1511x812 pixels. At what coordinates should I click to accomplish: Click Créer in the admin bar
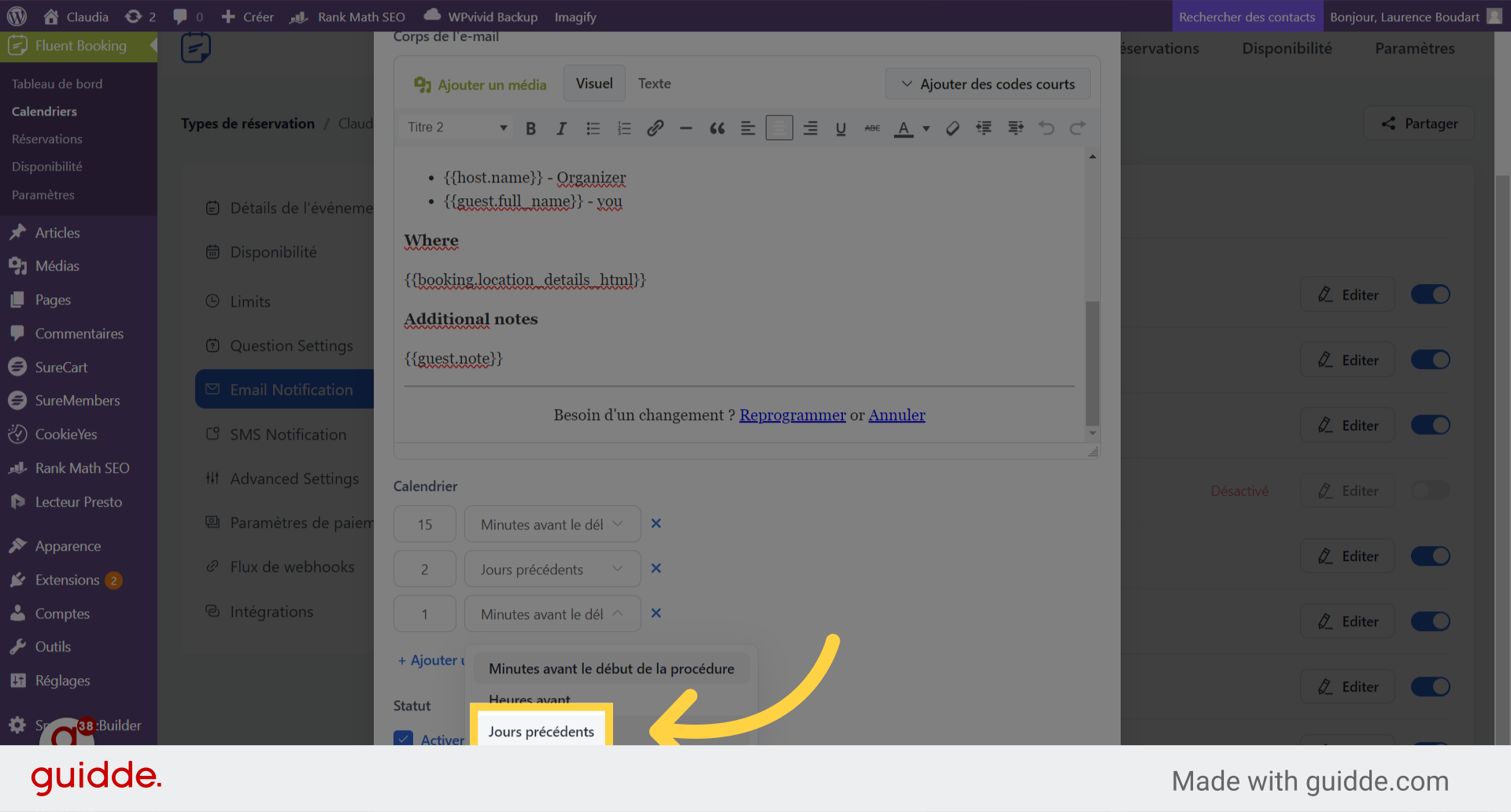247,17
